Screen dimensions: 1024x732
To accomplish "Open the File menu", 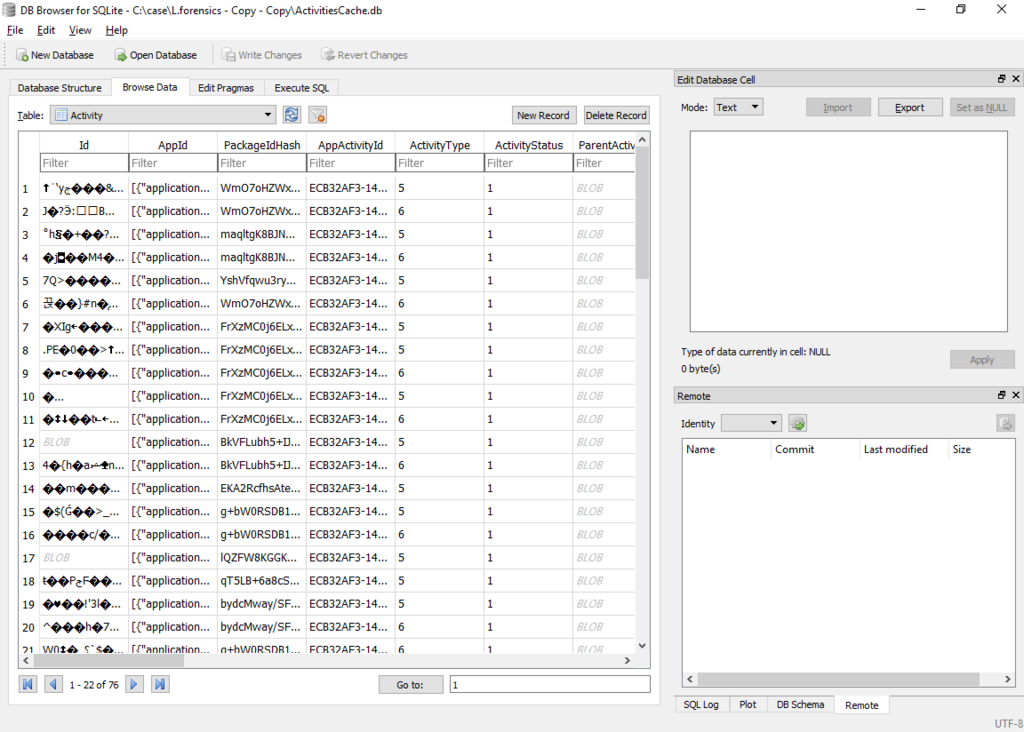I will coord(15,30).
